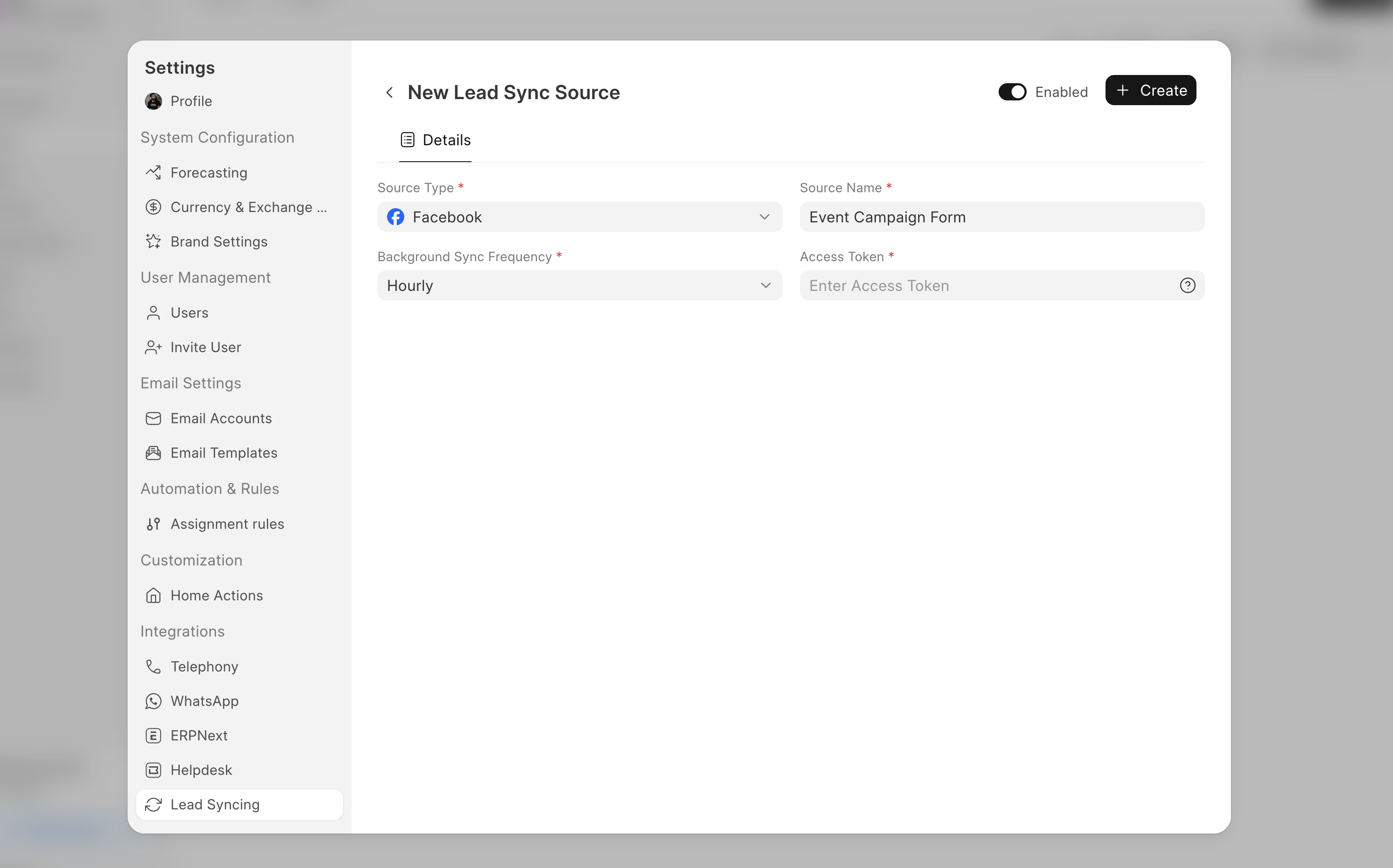This screenshot has width=1393, height=868.
Task: Disable the Enabled toggle
Action: click(1012, 91)
